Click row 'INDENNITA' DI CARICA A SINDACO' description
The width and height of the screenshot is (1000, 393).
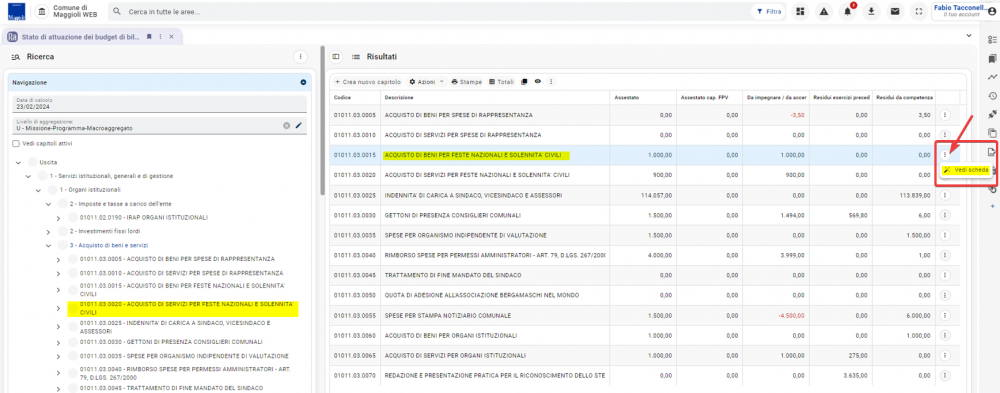[x=474, y=195]
